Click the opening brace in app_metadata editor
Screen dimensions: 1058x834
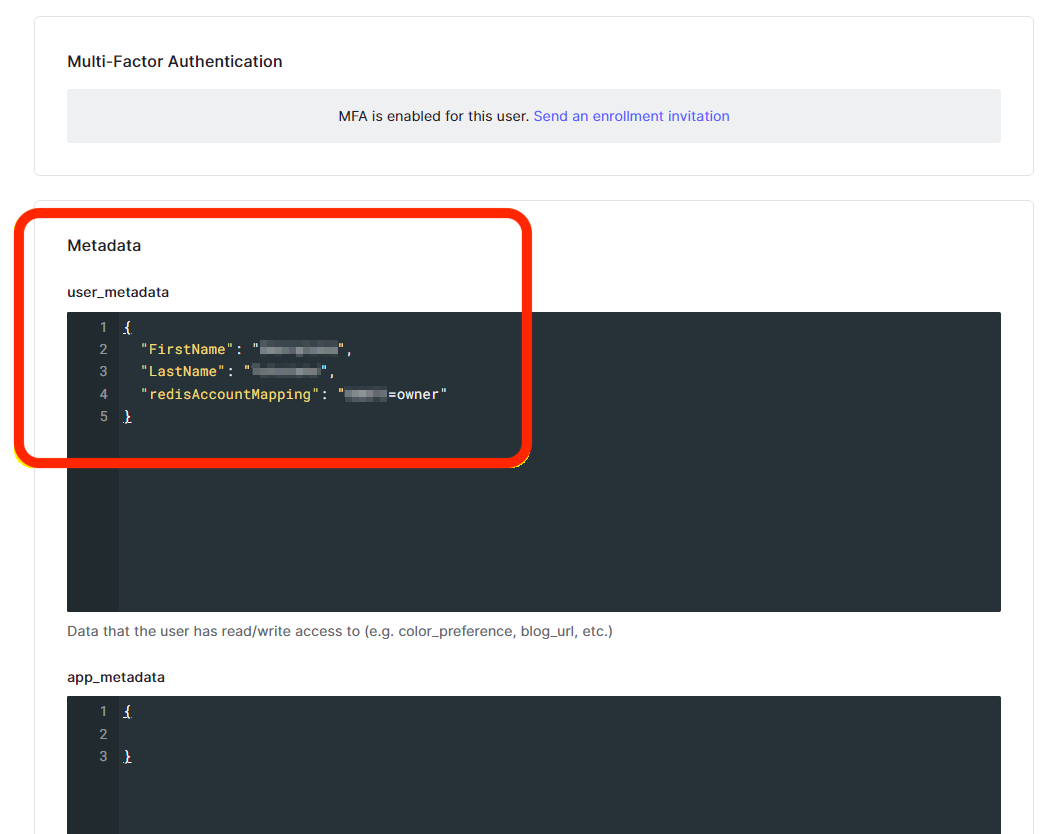(127, 712)
